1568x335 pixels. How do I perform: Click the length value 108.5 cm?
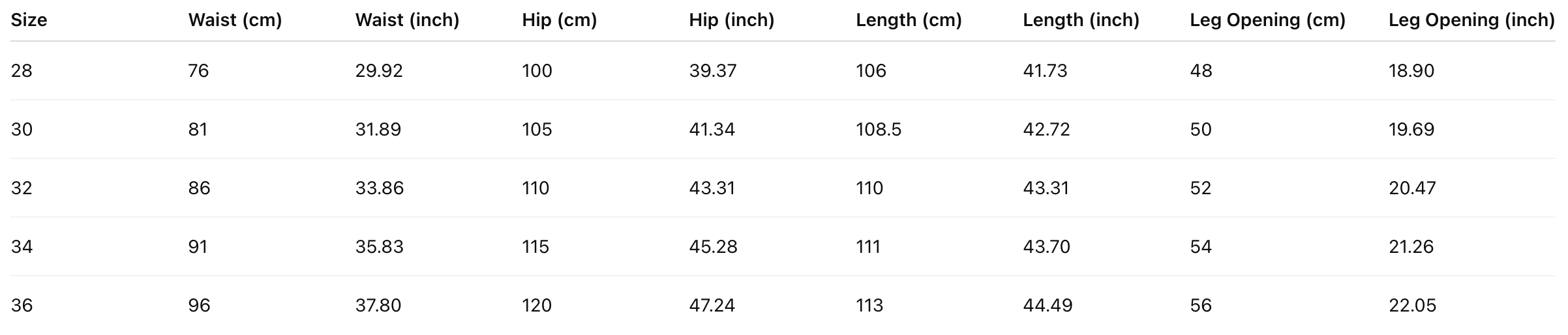coord(879,129)
